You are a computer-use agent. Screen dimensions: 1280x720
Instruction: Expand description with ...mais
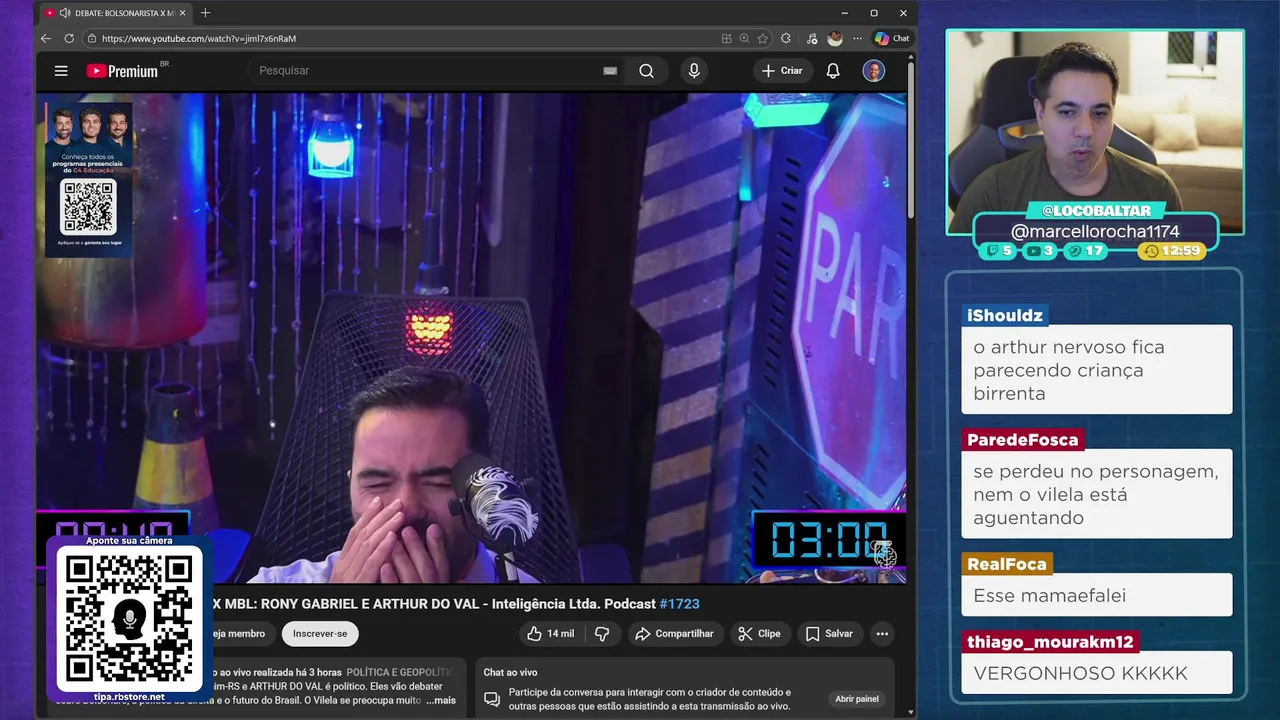[440, 700]
